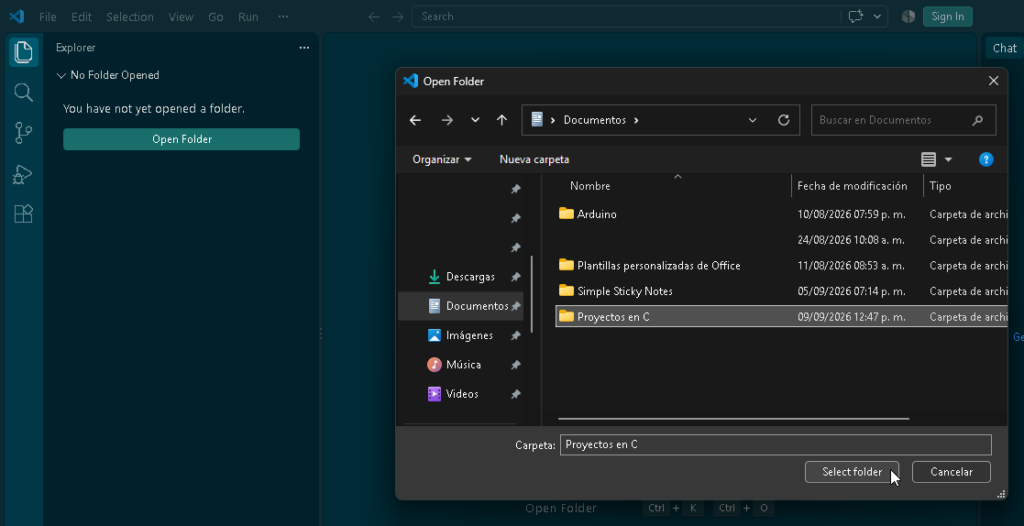
Task: Click the Arduino folder icon
Action: (x=566, y=214)
